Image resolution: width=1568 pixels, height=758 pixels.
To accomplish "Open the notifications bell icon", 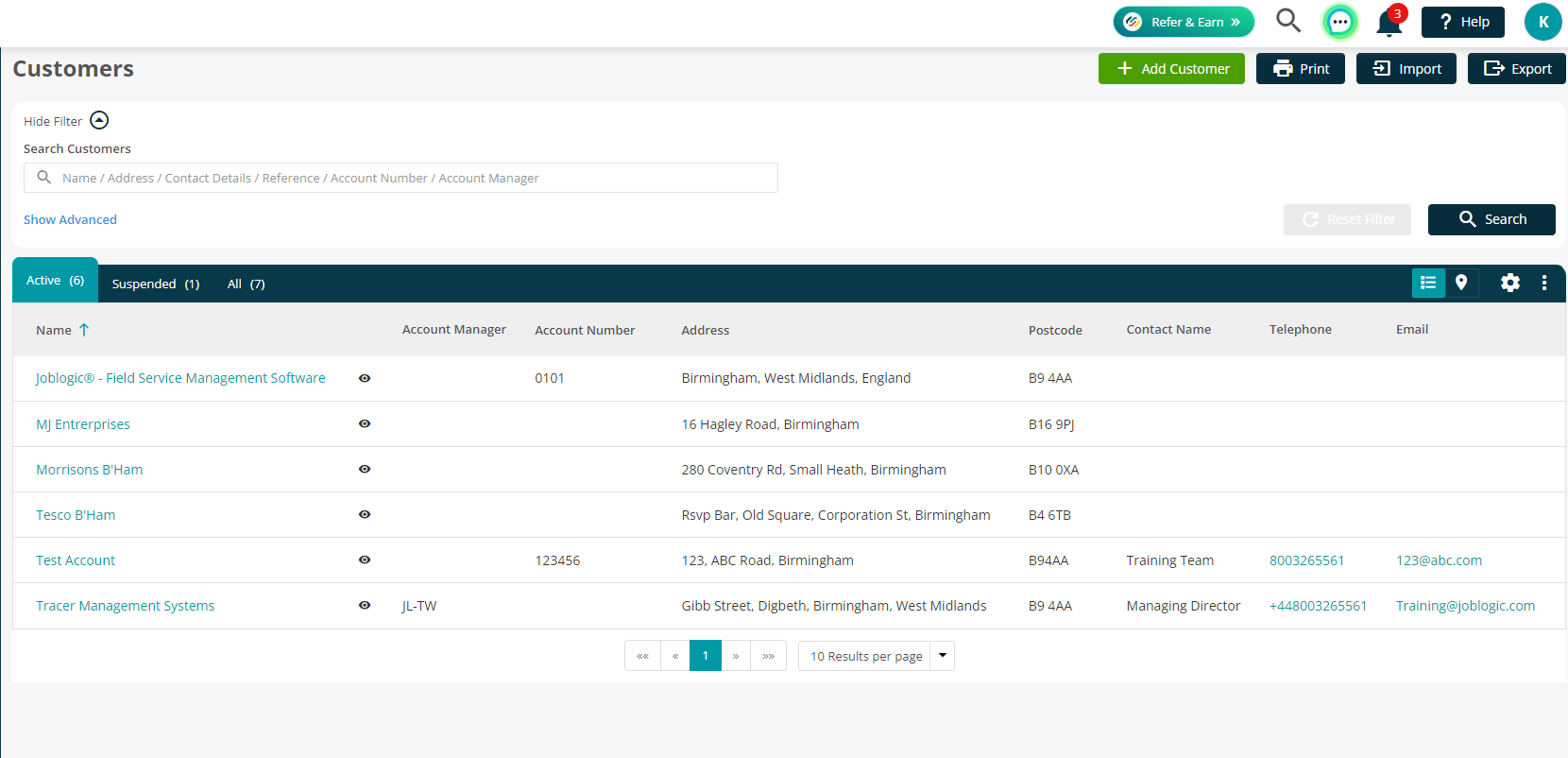I will pos(1389,22).
